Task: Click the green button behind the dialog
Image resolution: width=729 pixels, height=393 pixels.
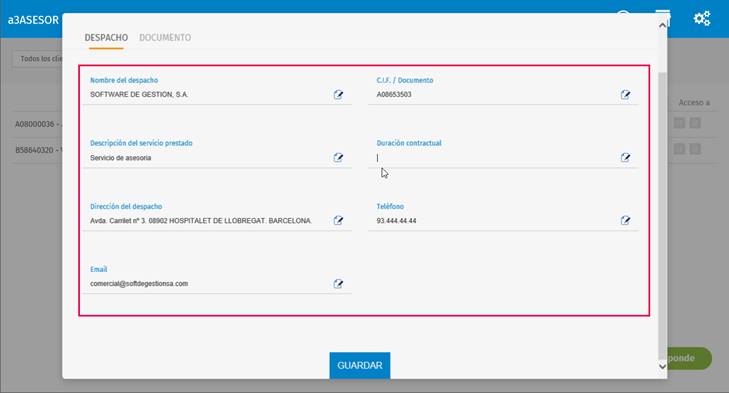Action: 689,358
